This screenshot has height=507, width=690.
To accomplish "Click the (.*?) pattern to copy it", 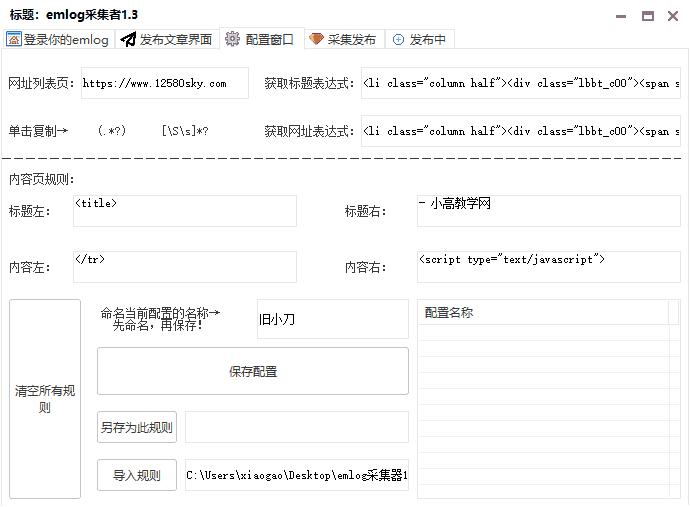I will click(x=112, y=131).
